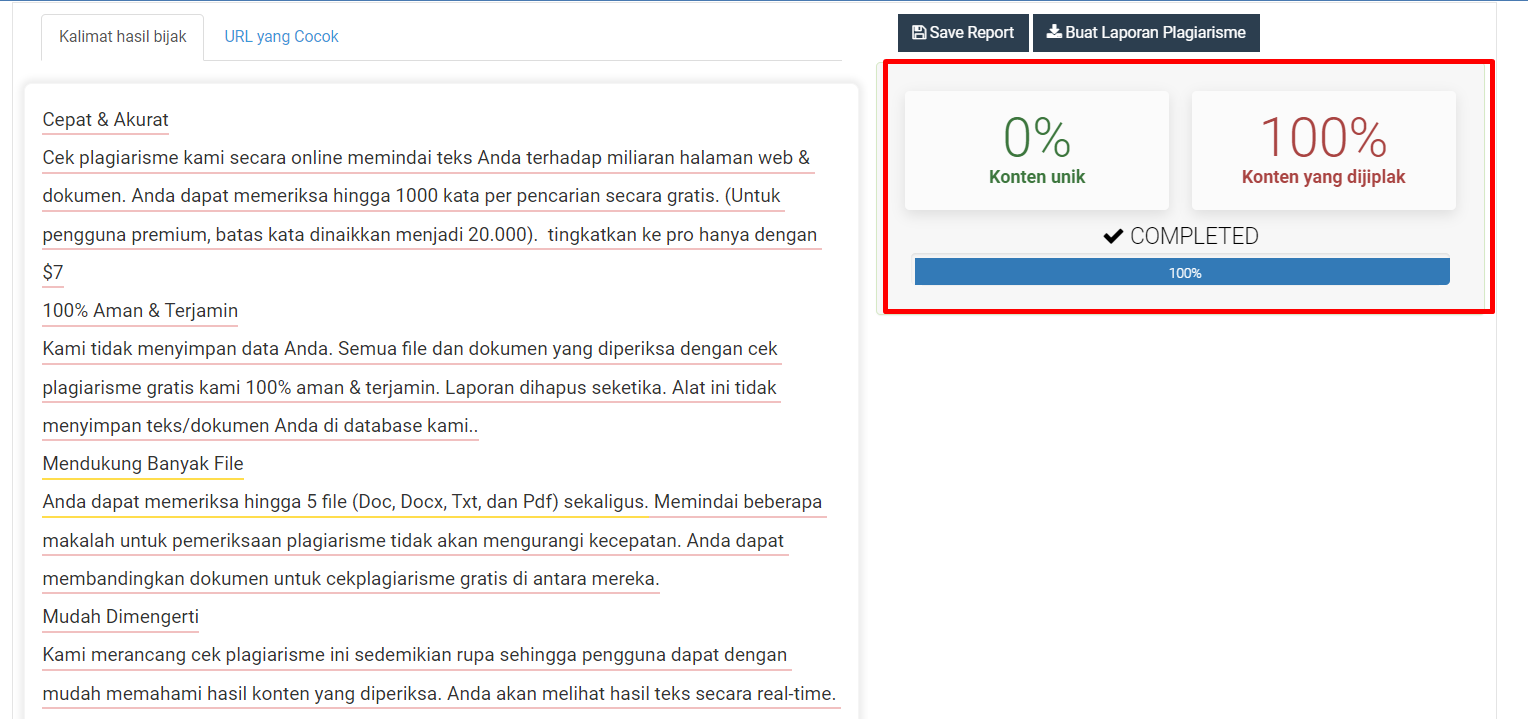Click the checkmark icon beside COMPLETED
This screenshot has width=1528, height=719.
click(x=1113, y=237)
